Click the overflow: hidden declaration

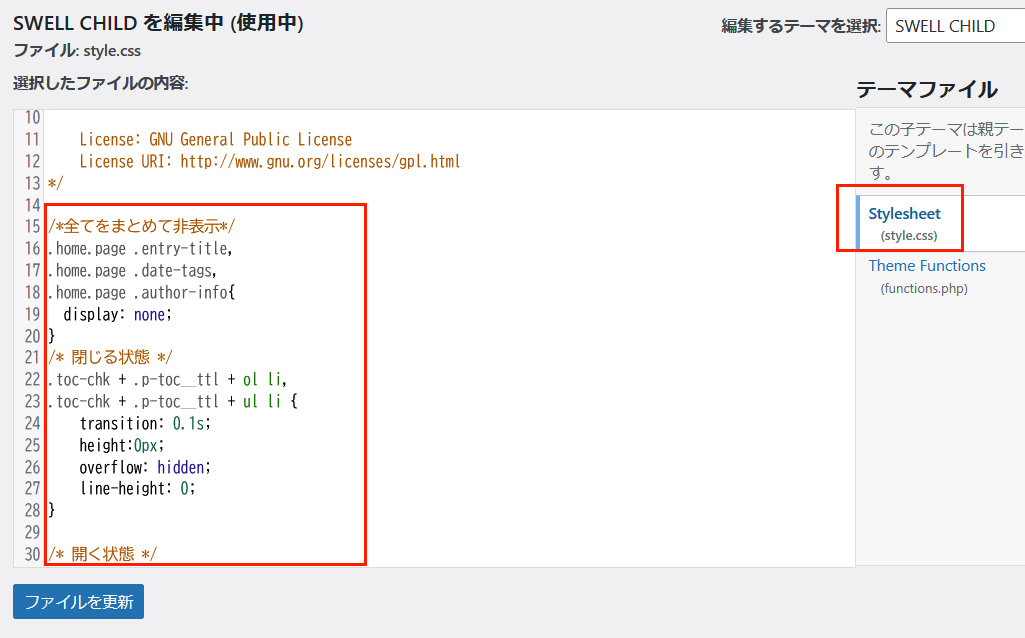[146, 467]
